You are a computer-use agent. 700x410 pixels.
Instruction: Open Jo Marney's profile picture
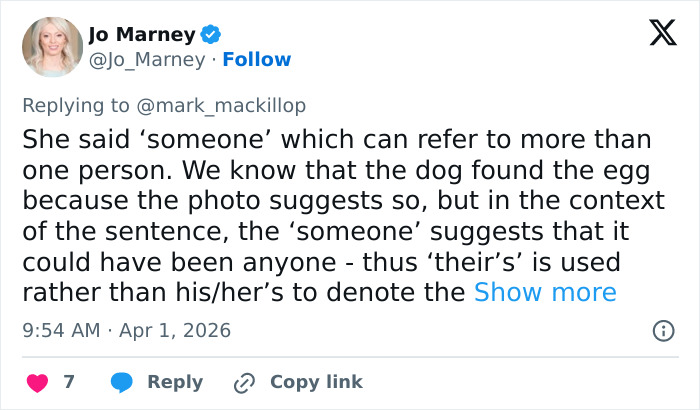coord(51,47)
